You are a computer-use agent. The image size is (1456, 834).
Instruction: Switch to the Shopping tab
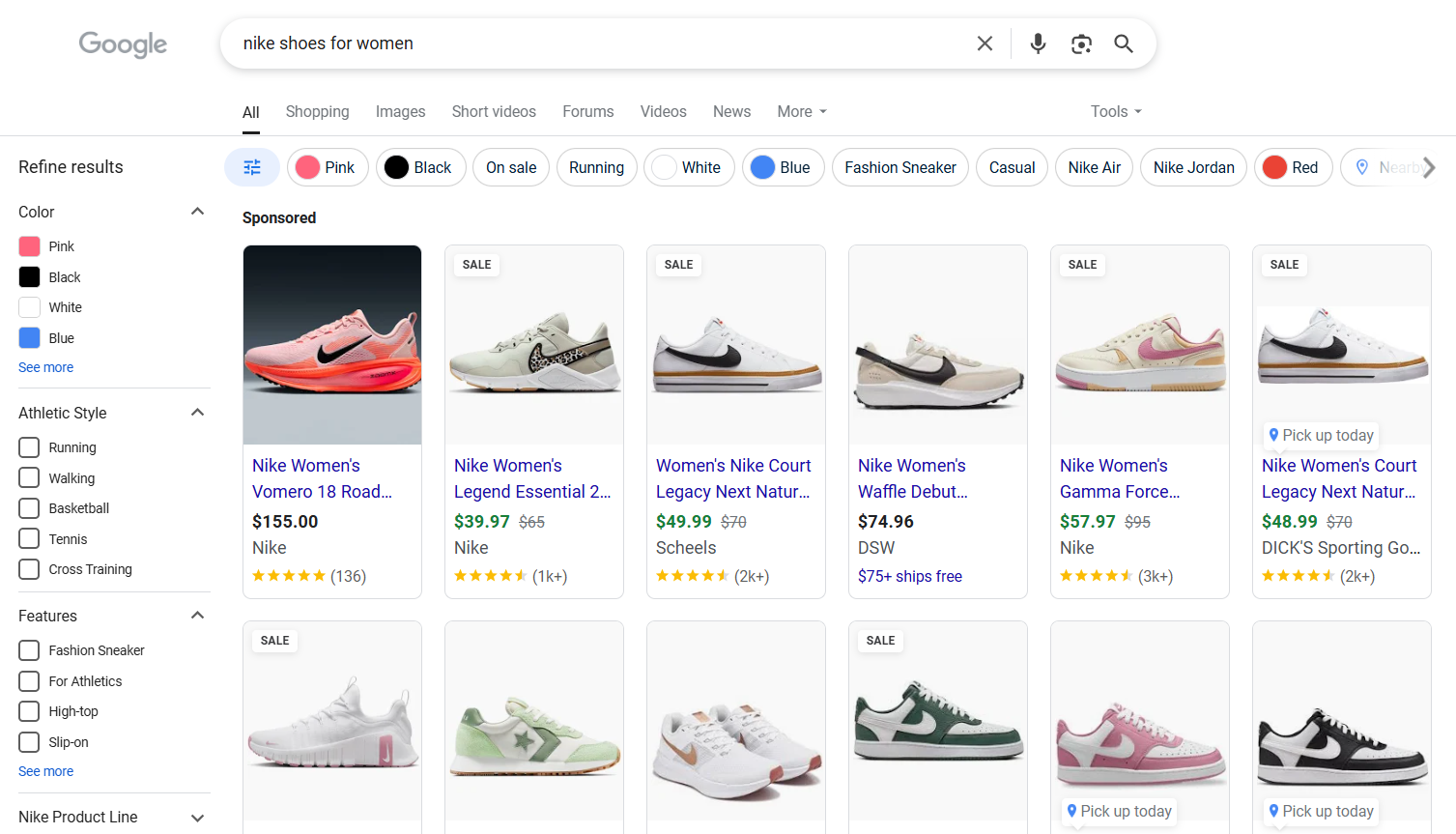point(317,111)
